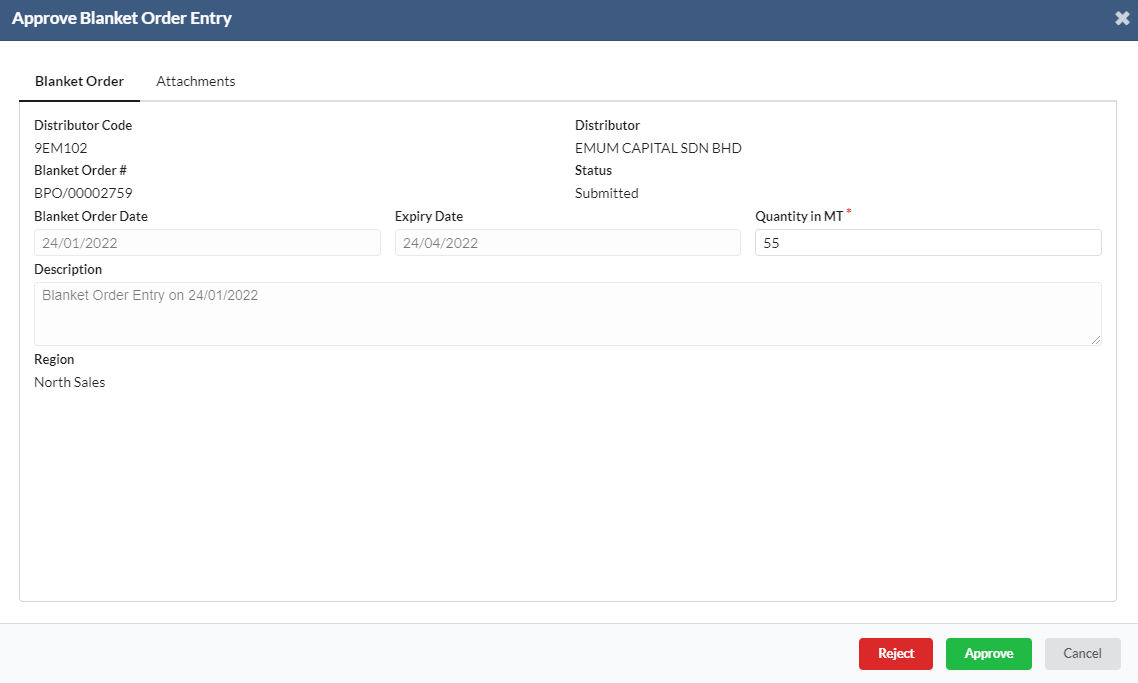Click the Approve Blanket Order Entry title
The image size is (1138, 683).
122,18
